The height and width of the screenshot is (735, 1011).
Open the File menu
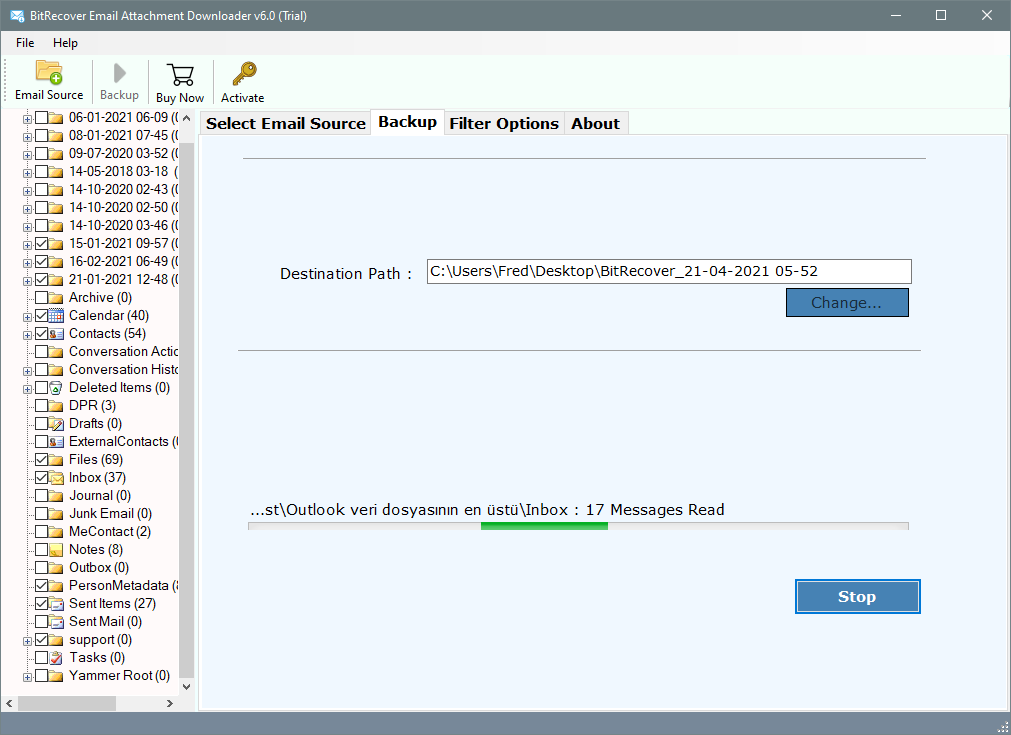point(25,43)
